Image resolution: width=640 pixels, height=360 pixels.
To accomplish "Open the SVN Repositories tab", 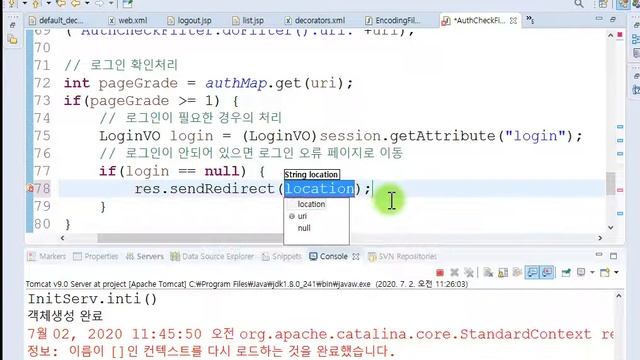I will coord(402,256).
